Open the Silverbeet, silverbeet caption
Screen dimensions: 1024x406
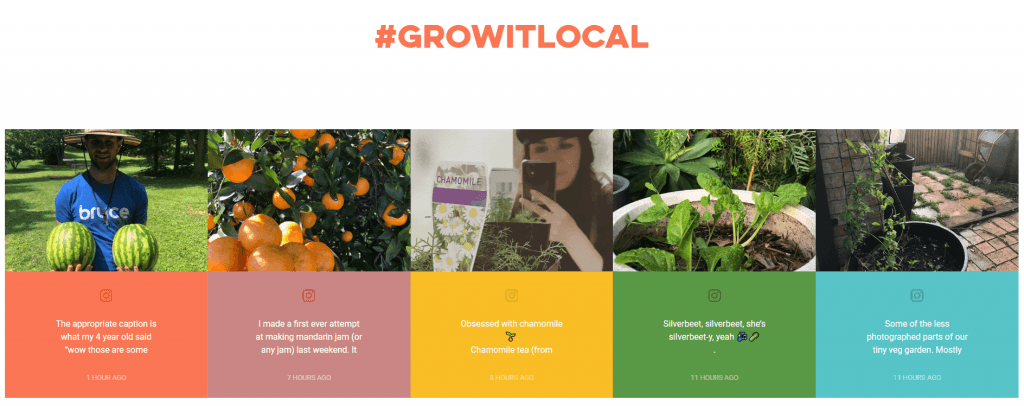click(x=714, y=337)
